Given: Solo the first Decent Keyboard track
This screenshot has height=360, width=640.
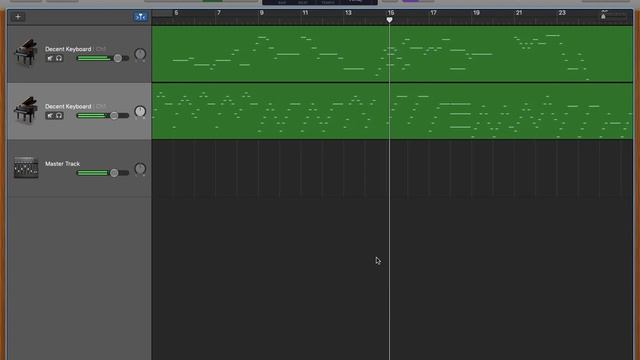Looking at the screenshot, I should point(59,58).
